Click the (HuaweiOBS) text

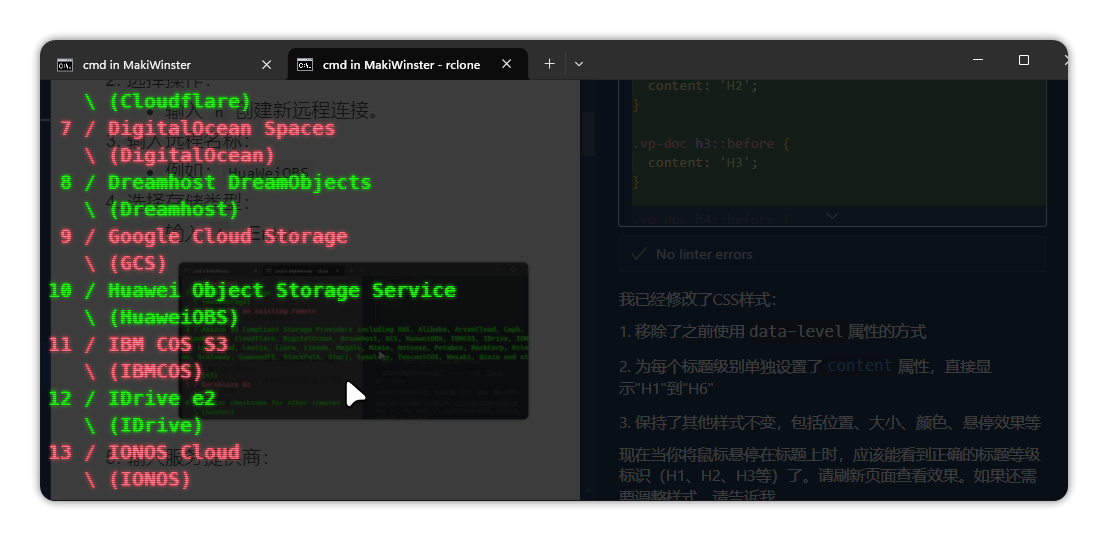pos(174,317)
